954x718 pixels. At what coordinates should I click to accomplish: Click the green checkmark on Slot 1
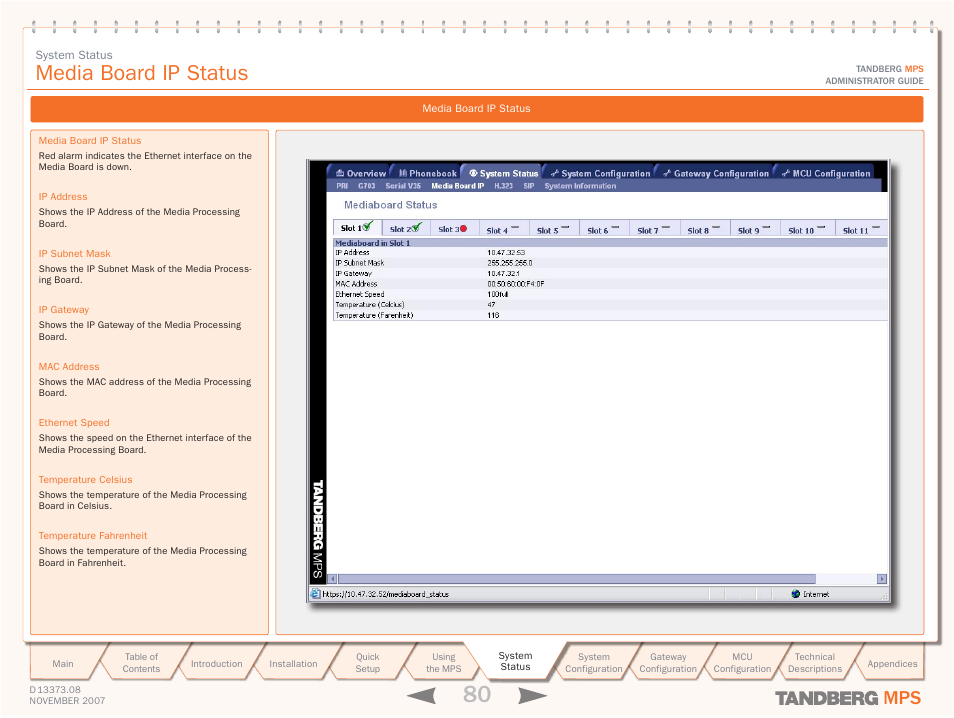click(367, 227)
